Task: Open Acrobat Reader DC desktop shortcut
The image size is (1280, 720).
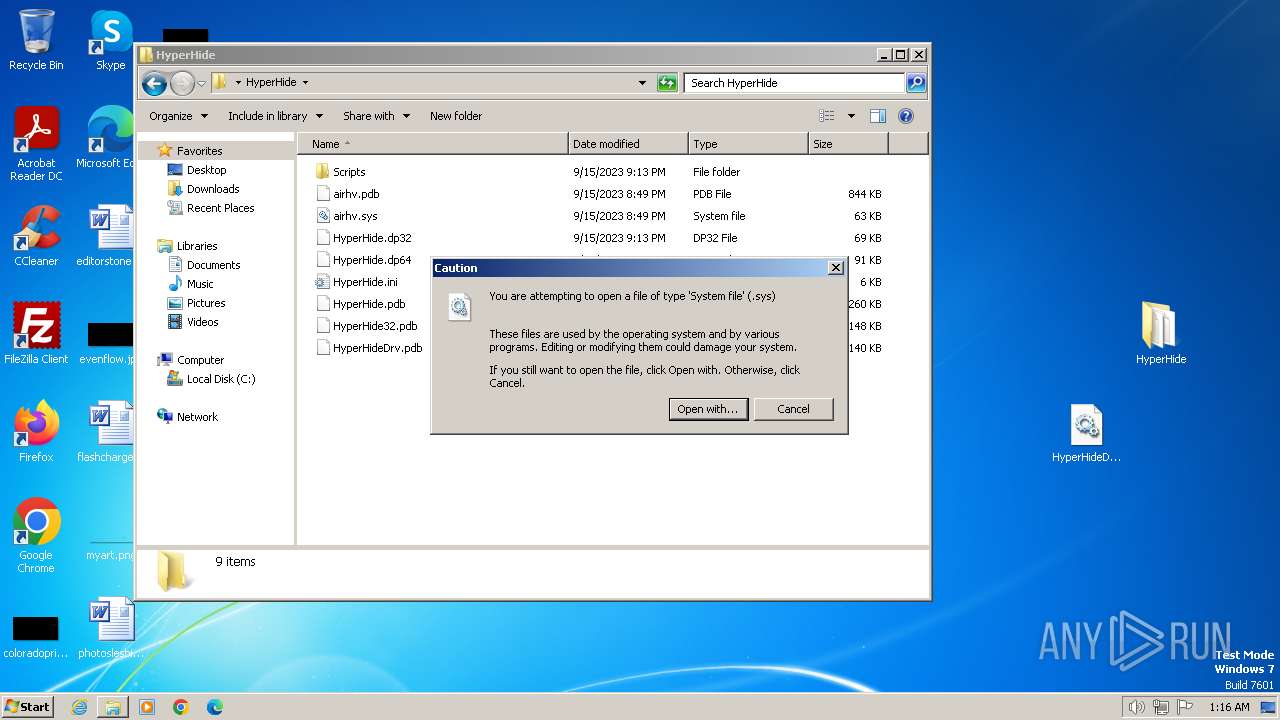Action: [36, 144]
